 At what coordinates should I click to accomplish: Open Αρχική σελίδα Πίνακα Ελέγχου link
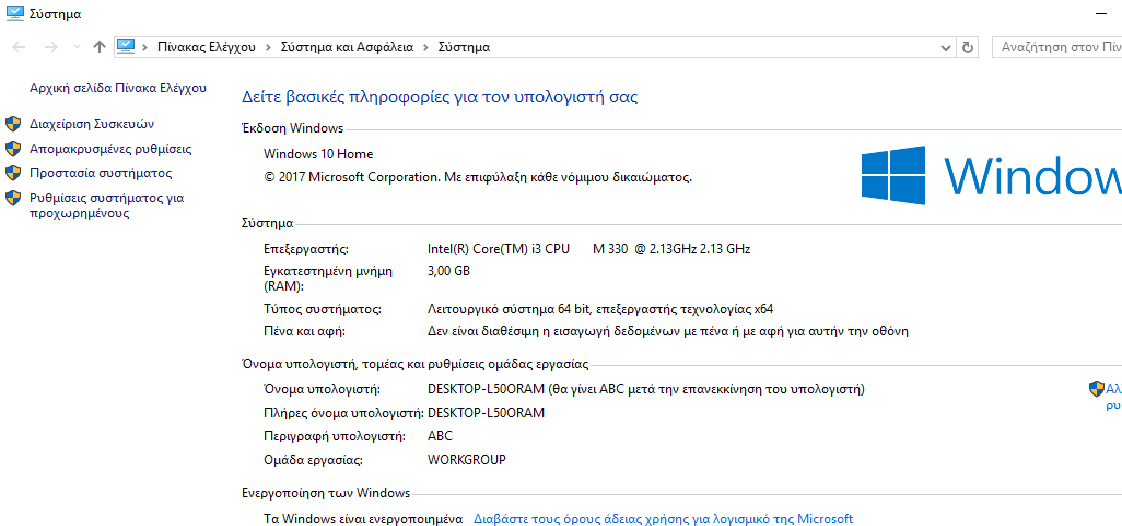[118, 88]
